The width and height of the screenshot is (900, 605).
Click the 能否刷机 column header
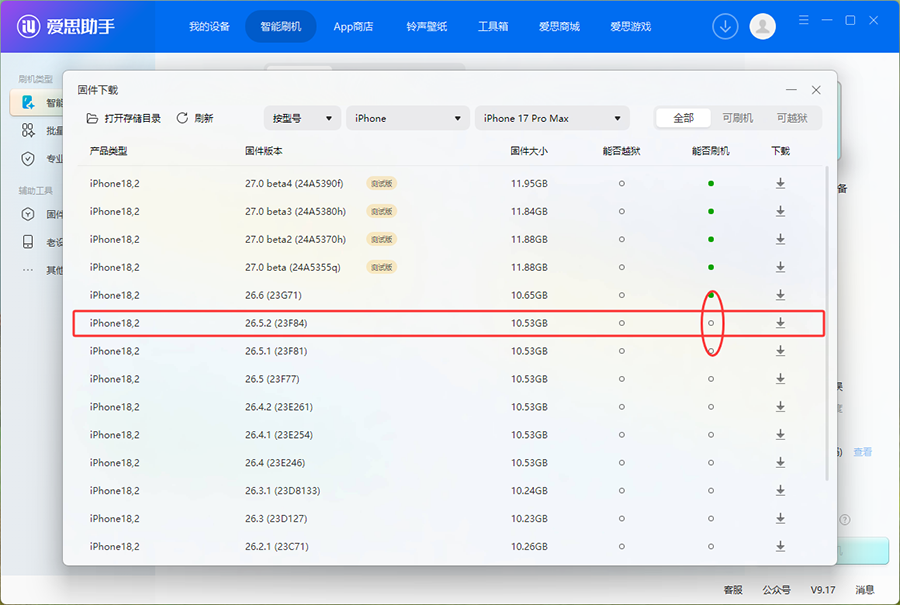(711, 151)
